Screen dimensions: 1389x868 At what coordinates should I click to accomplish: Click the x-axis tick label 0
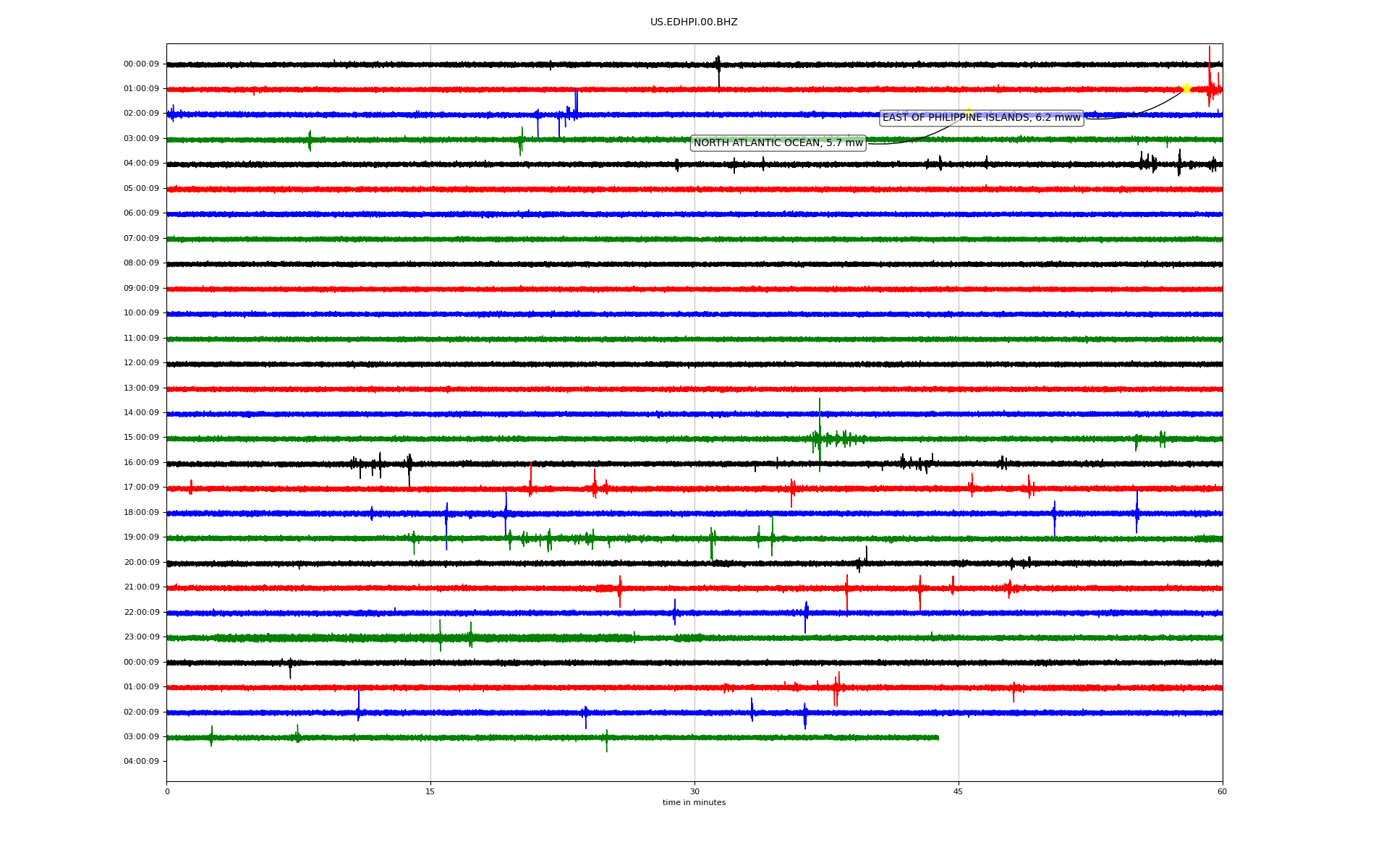(x=167, y=791)
